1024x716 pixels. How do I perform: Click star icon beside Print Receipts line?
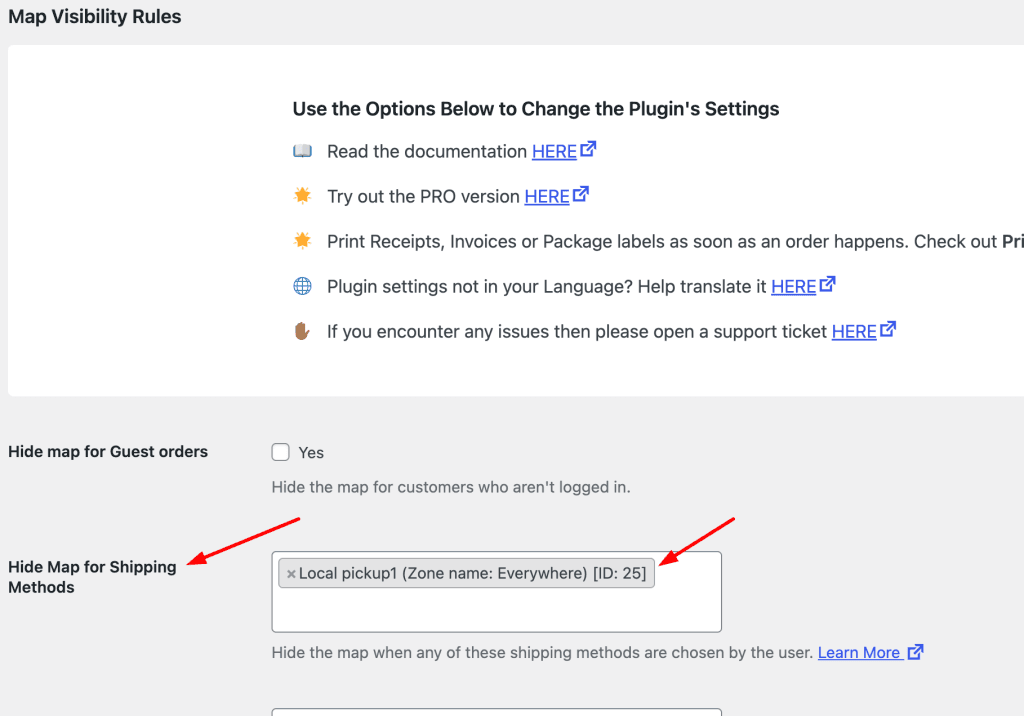click(x=302, y=241)
